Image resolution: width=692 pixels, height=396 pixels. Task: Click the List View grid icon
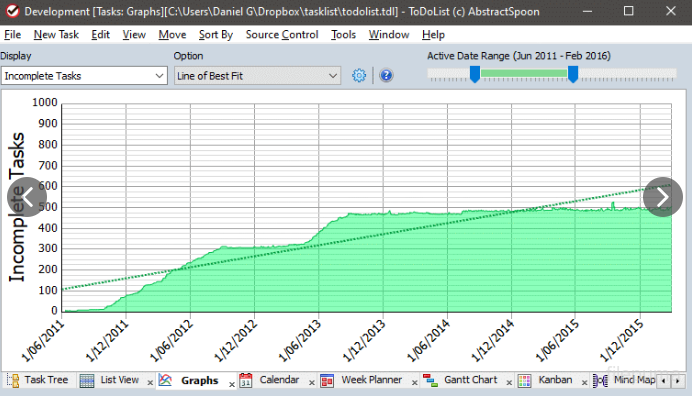pos(87,380)
